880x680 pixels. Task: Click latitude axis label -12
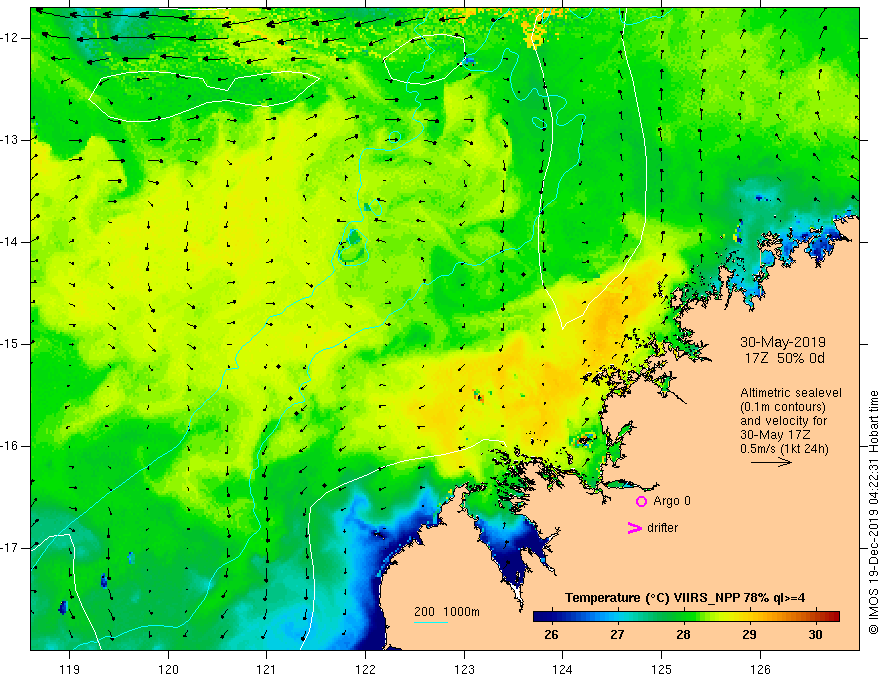pos(10,38)
